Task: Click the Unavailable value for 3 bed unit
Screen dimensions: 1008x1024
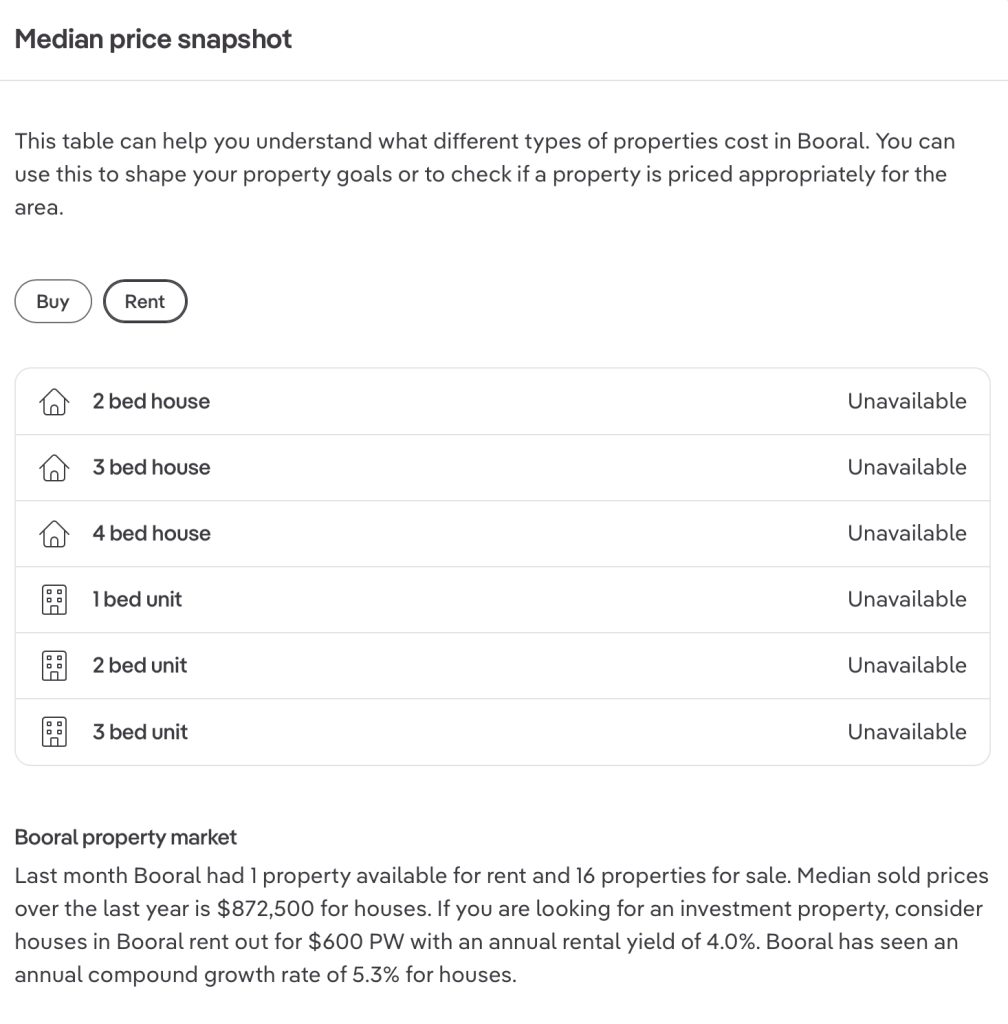Action: tap(907, 732)
